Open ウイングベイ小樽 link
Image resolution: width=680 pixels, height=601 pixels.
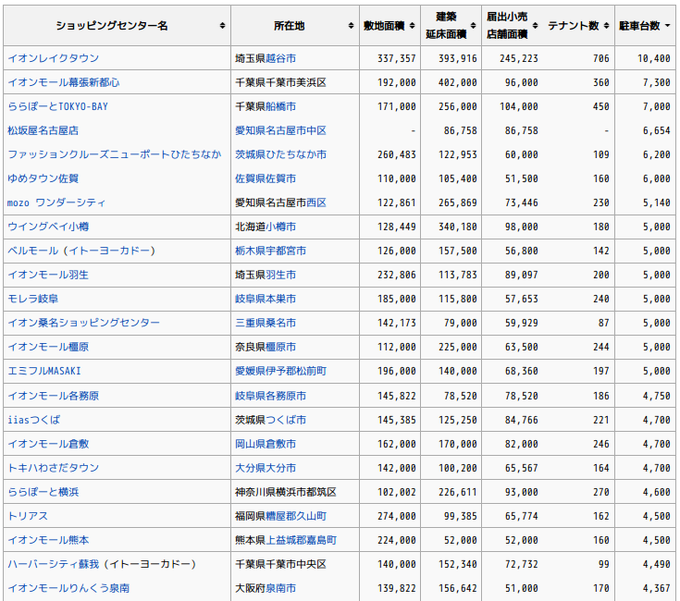48,227
